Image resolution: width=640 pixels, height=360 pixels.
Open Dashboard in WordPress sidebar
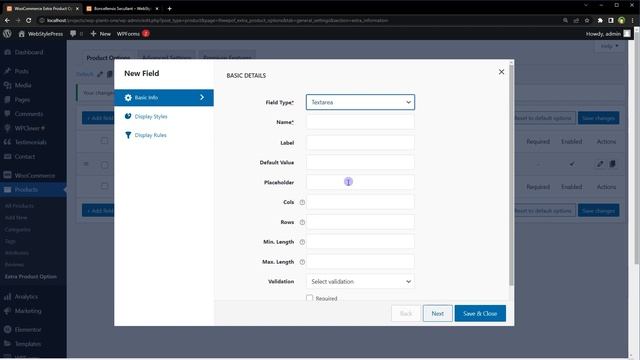point(29,52)
